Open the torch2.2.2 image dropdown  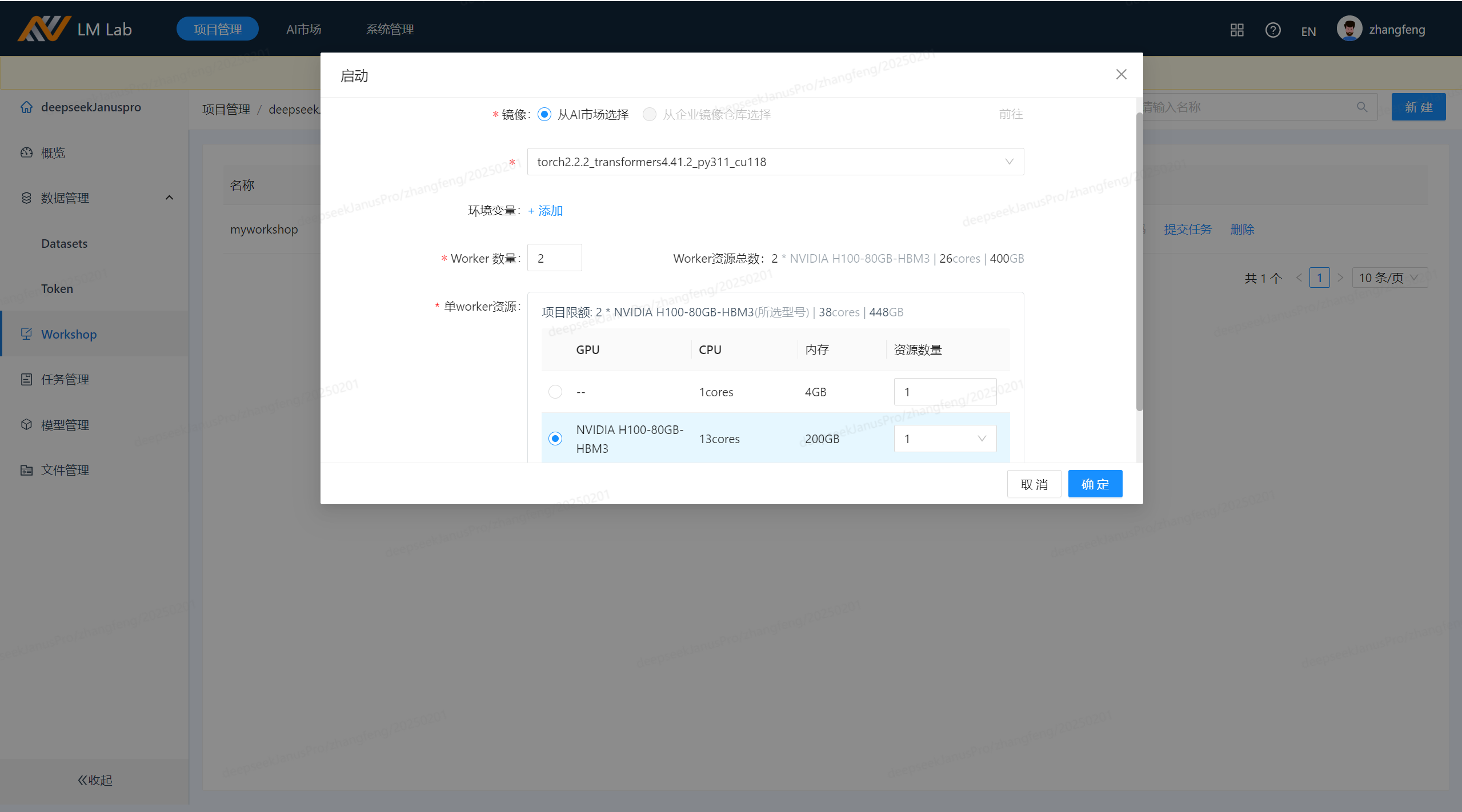[775, 162]
